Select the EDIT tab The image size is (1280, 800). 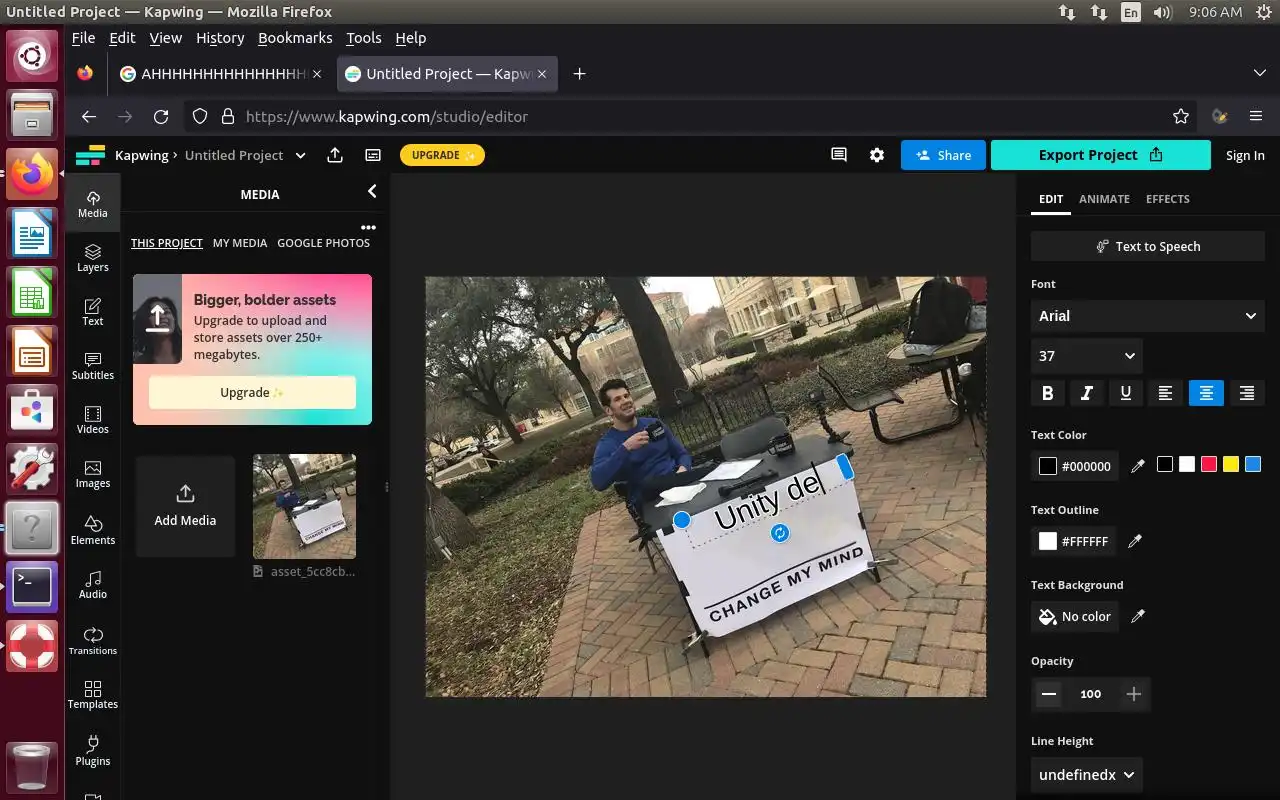[x=1050, y=199]
